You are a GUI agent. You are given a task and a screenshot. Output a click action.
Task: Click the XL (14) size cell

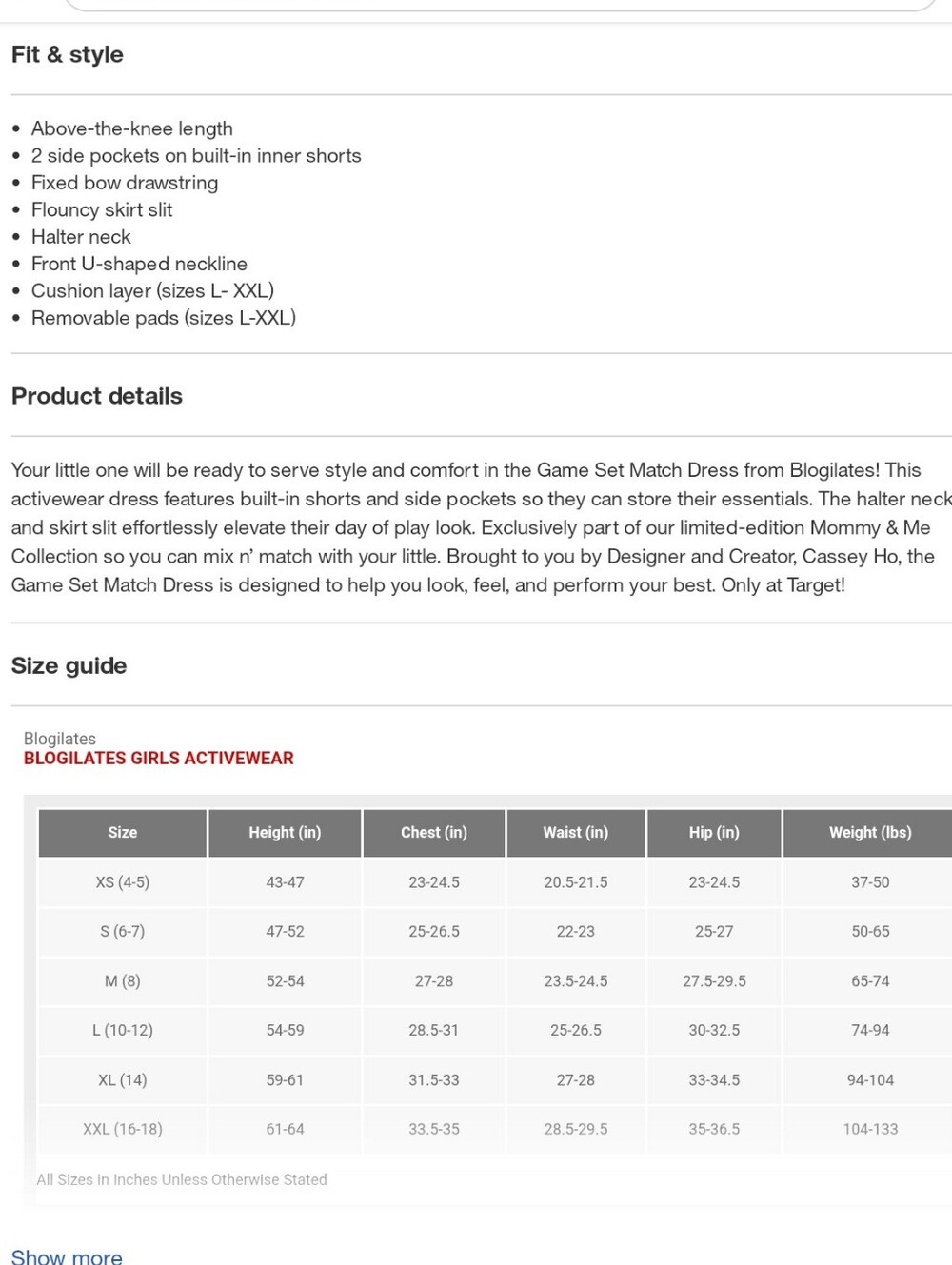(123, 1080)
